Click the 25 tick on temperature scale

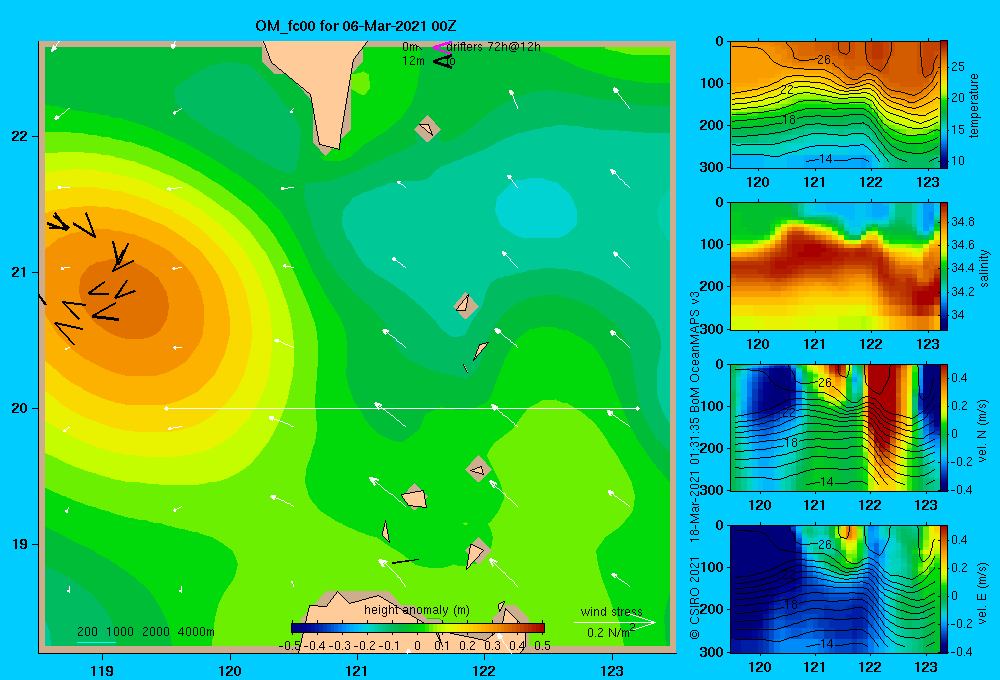(x=958, y=66)
